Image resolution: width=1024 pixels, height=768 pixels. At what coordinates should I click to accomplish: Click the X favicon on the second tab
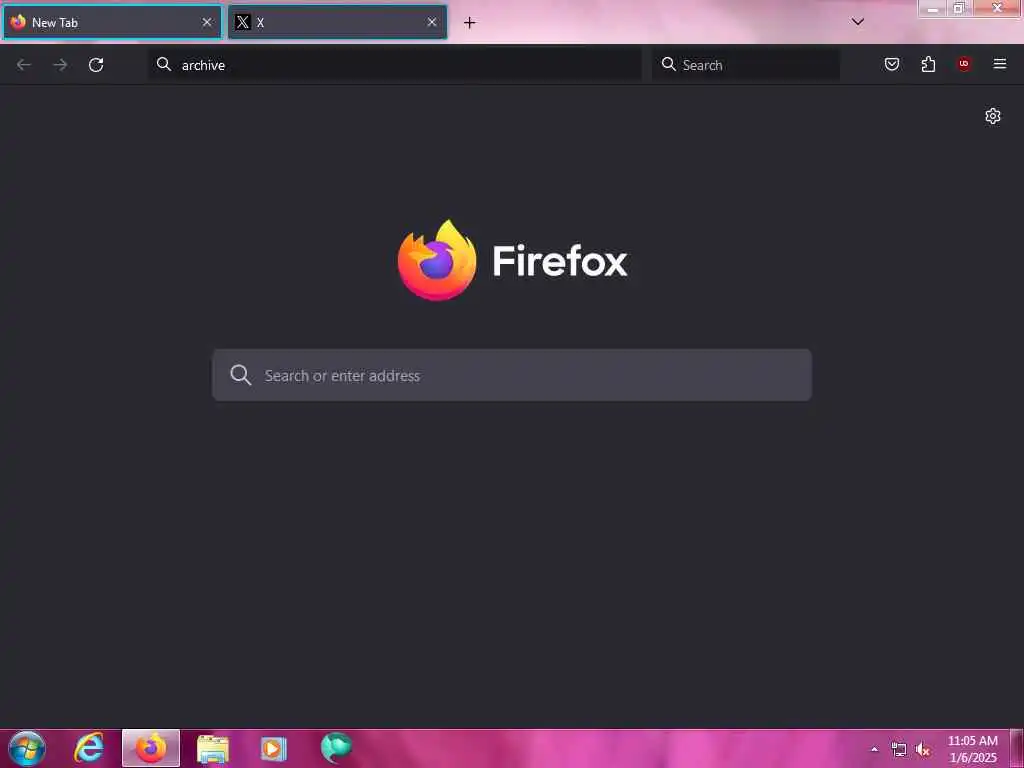(242, 22)
